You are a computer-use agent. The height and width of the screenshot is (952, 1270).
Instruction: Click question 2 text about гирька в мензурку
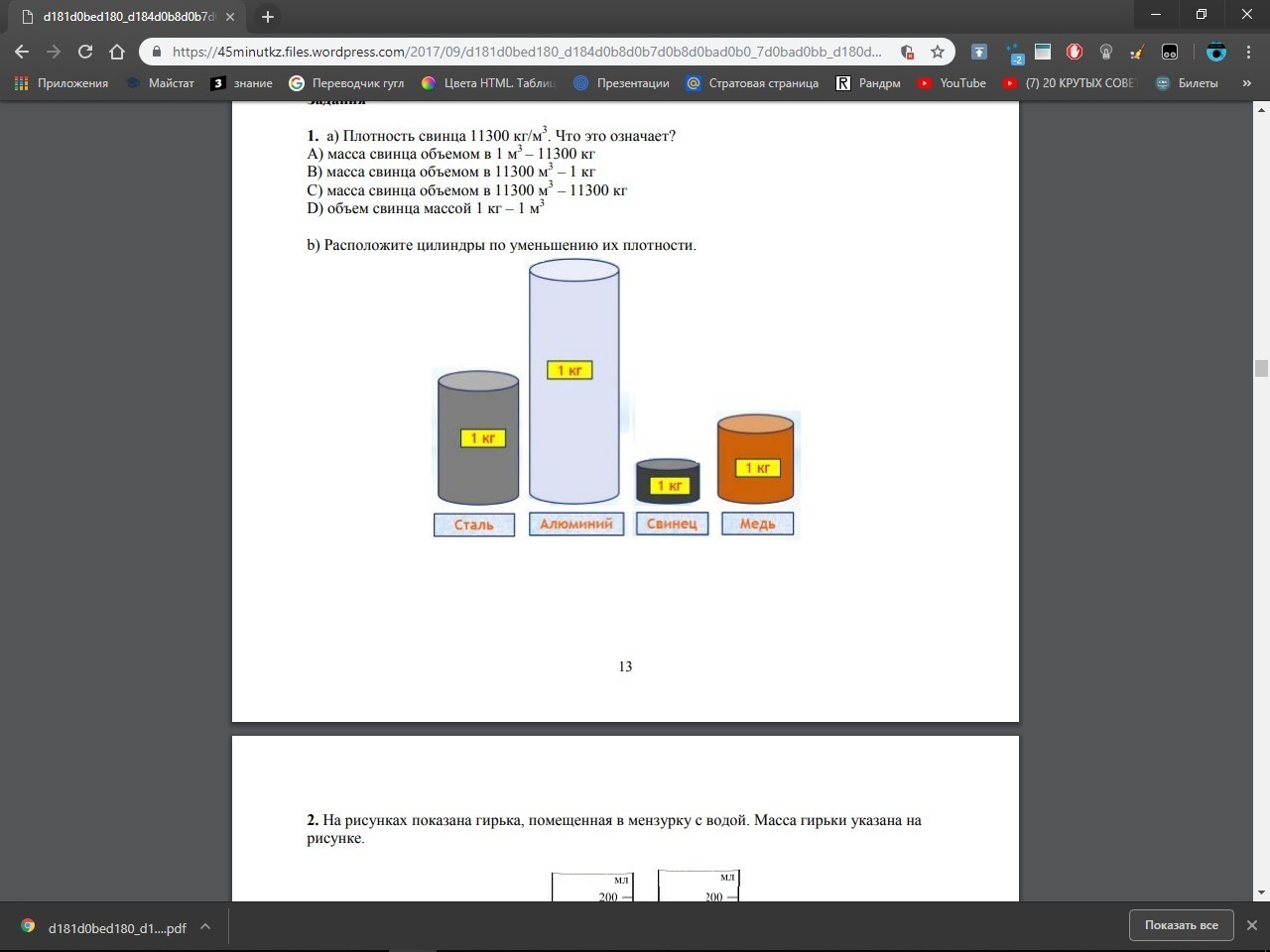click(614, 829)
